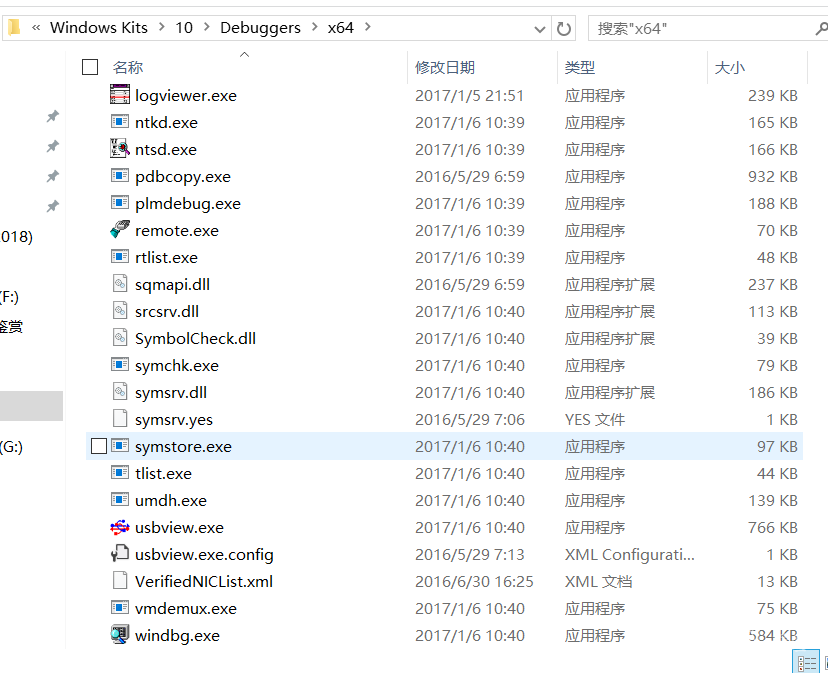Select the remote.exe file name
Screen dimensions: 828x673
click(177, 230)
